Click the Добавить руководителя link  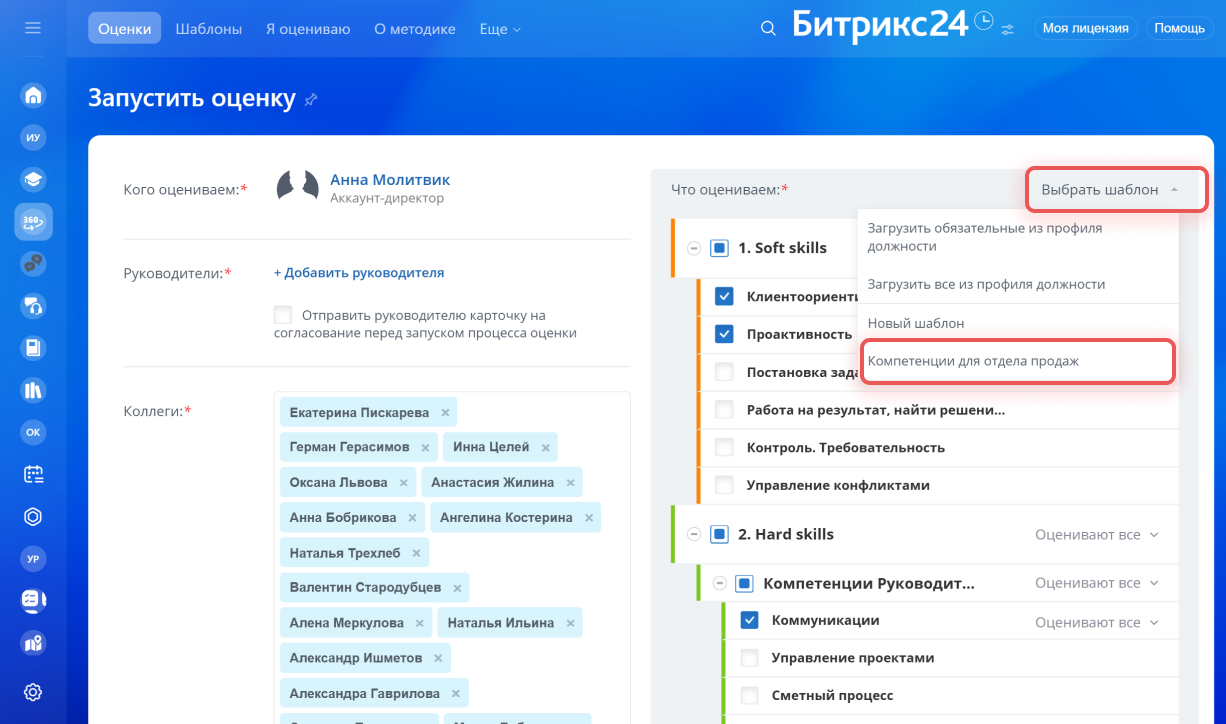(359, 273)
